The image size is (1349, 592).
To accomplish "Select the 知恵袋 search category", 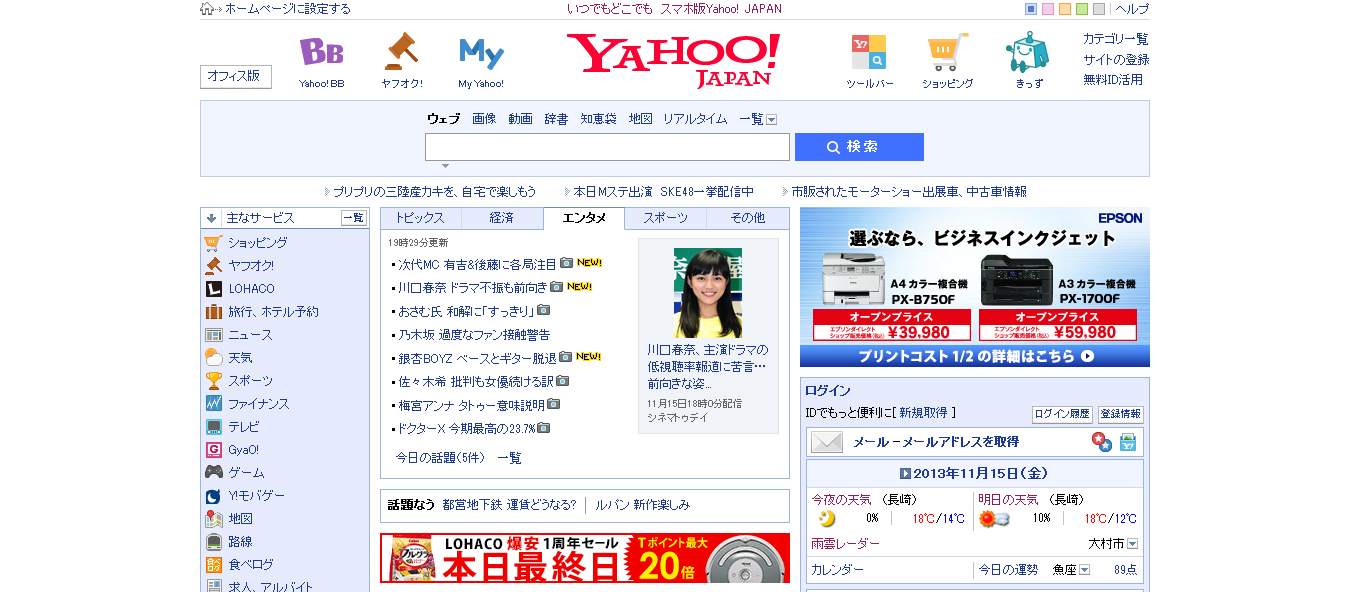I will pos(599,119).
